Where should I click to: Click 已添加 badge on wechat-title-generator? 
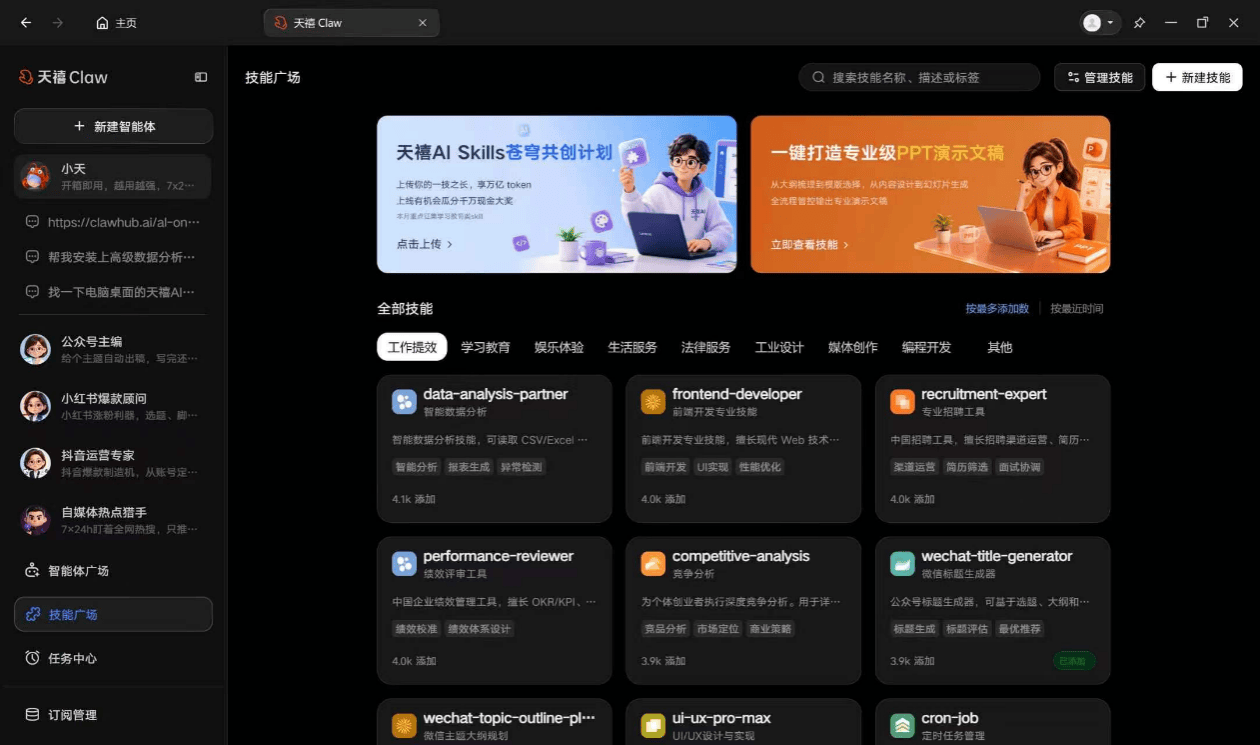tap(1074, 661)
